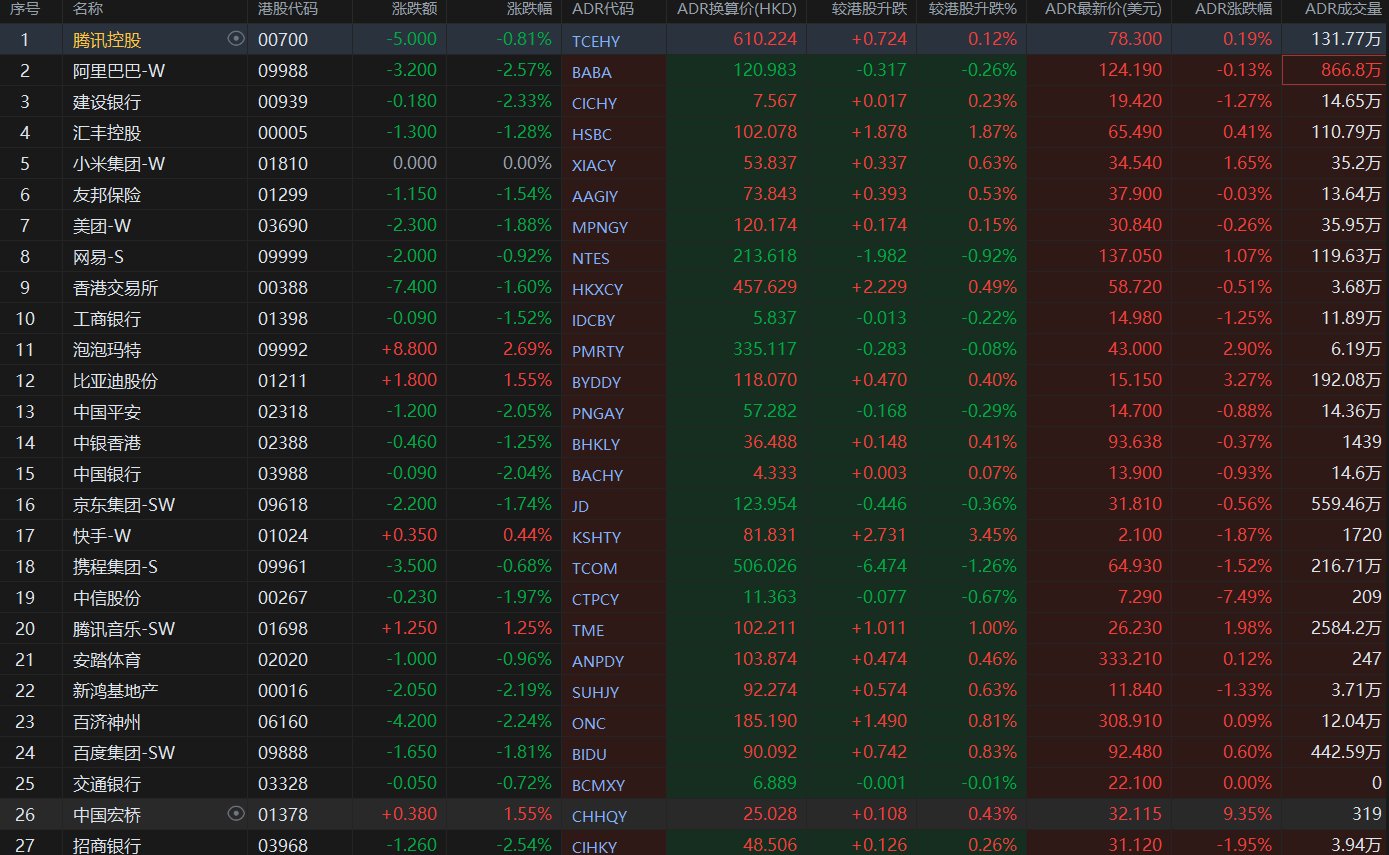Click the 2584.2万 volume value
The height and width of the screenshot is (855, 1389).
(1346, 629)
